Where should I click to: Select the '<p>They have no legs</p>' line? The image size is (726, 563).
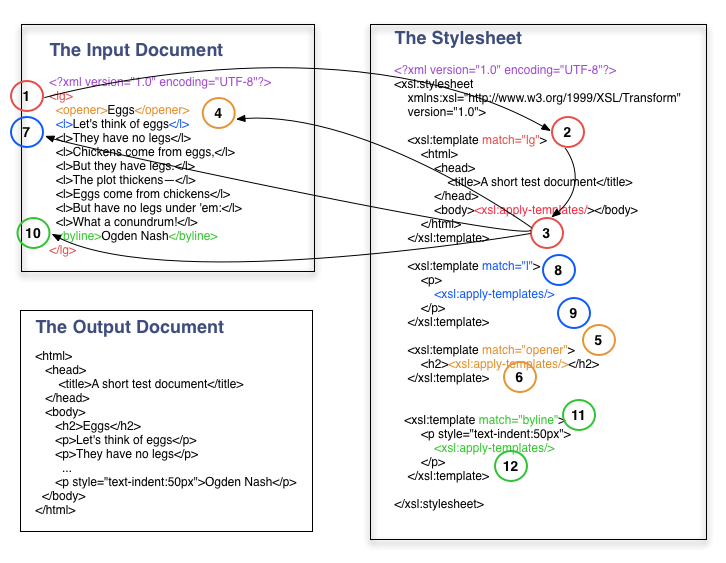click(x=126, y=454)
